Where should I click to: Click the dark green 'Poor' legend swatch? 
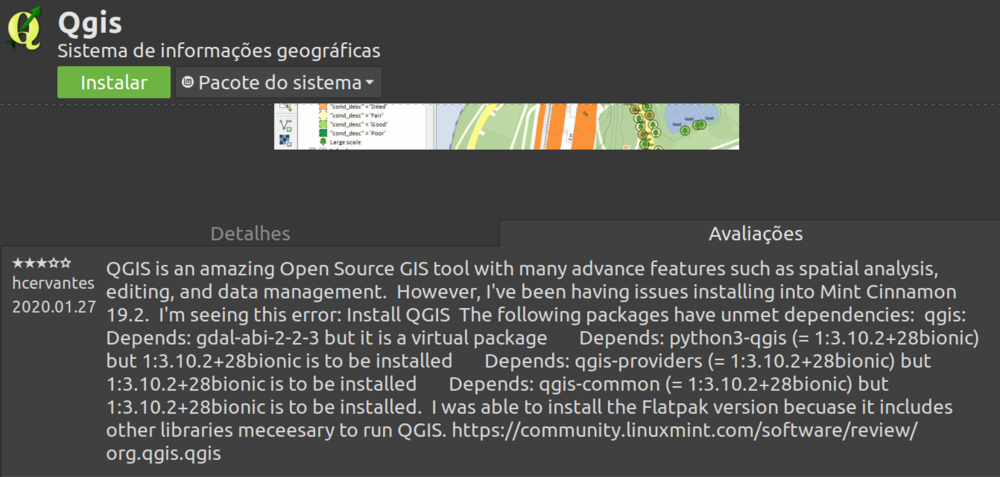coord(323,131)
